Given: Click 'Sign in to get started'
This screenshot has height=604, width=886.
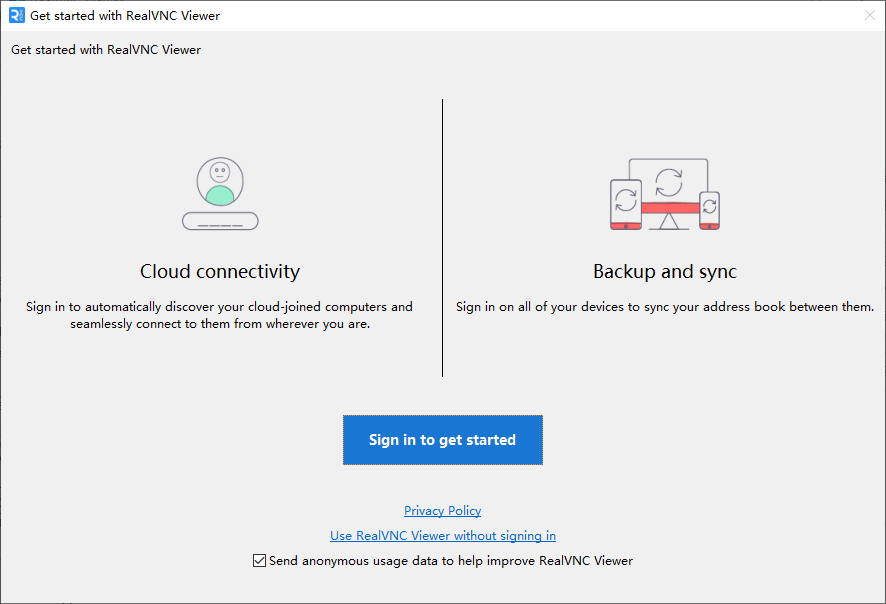Looking at the screenshot, I should [x=442, y=440].
